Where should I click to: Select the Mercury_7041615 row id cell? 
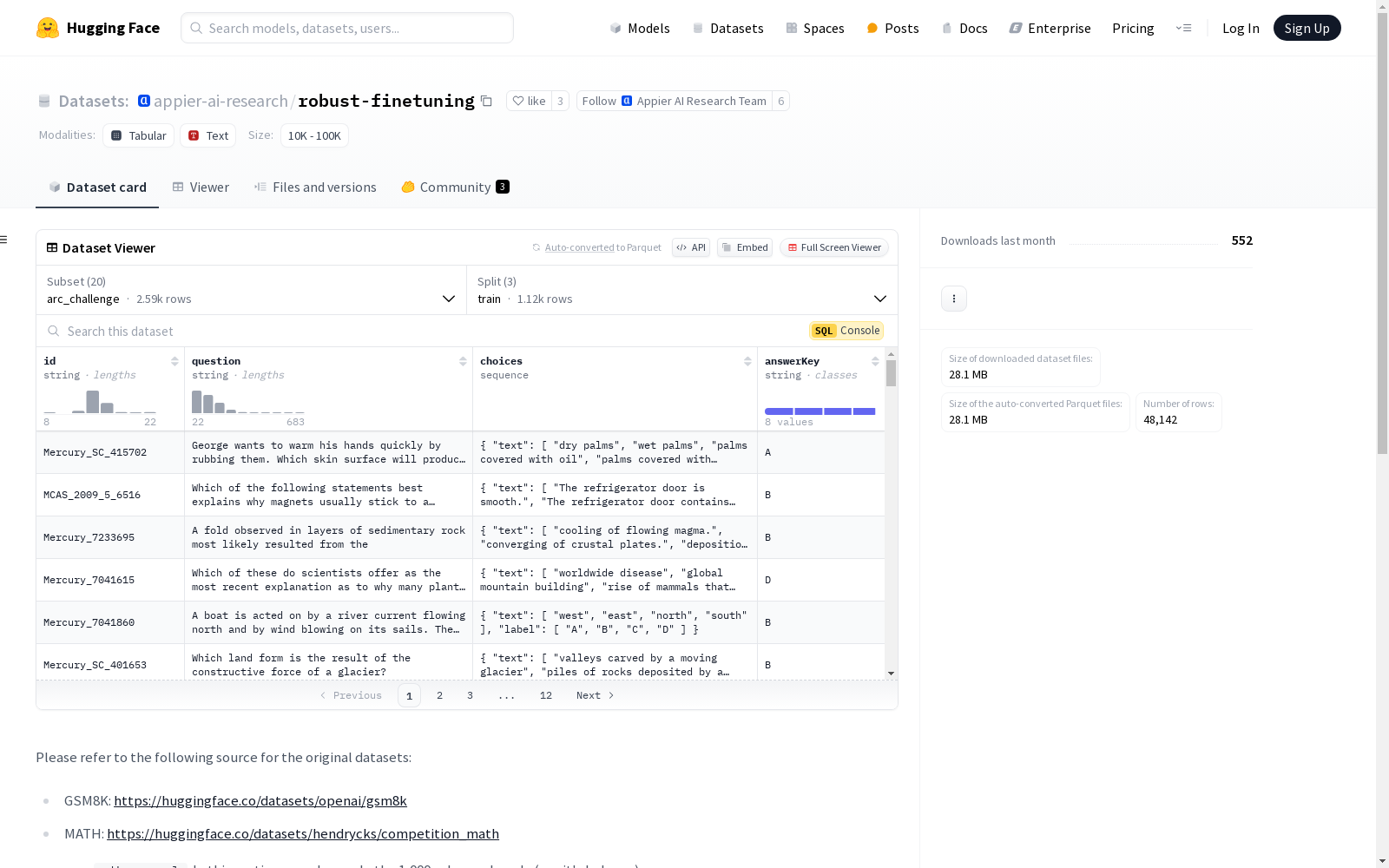tap(110, 580)
